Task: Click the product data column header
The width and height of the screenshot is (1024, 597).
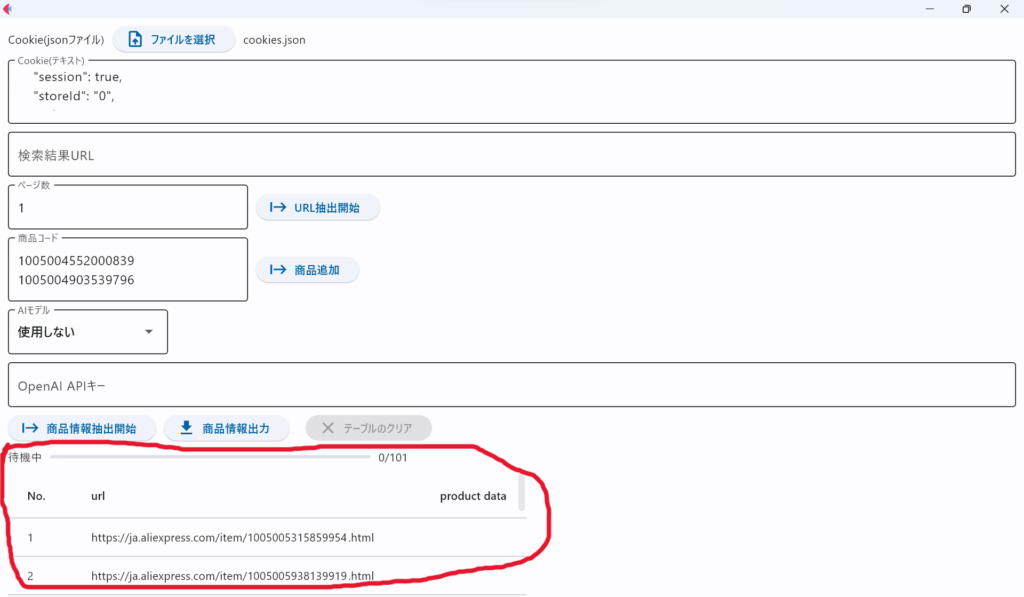Action: 472,496
